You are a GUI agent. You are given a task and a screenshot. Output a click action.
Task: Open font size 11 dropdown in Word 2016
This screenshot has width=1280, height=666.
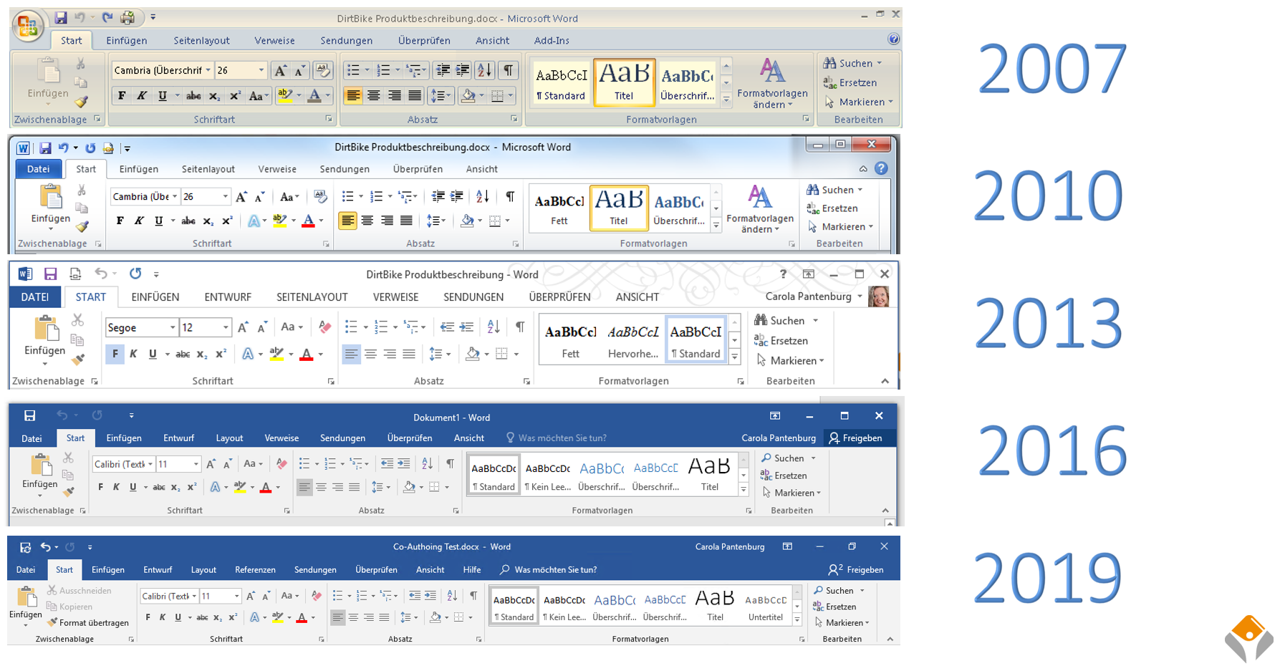pos(195,464)
